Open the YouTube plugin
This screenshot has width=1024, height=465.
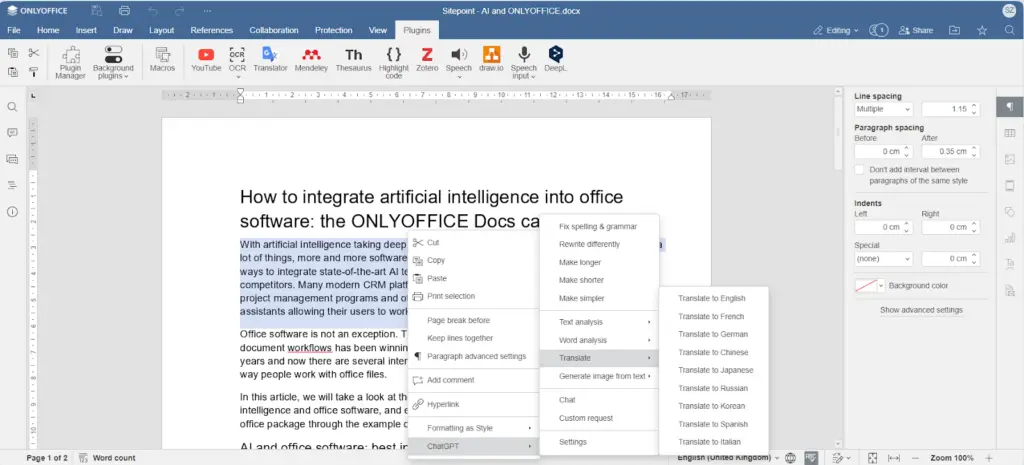coord(206,58)
